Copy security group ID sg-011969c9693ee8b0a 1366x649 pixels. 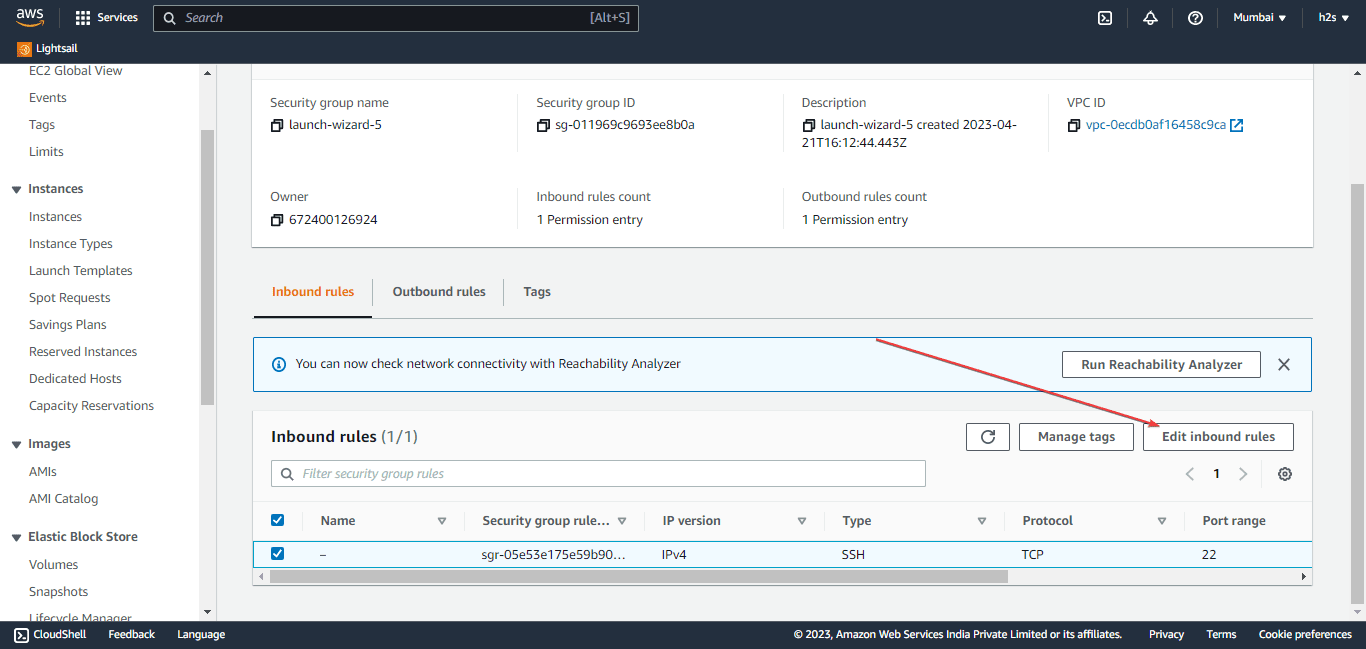[543, 126]
